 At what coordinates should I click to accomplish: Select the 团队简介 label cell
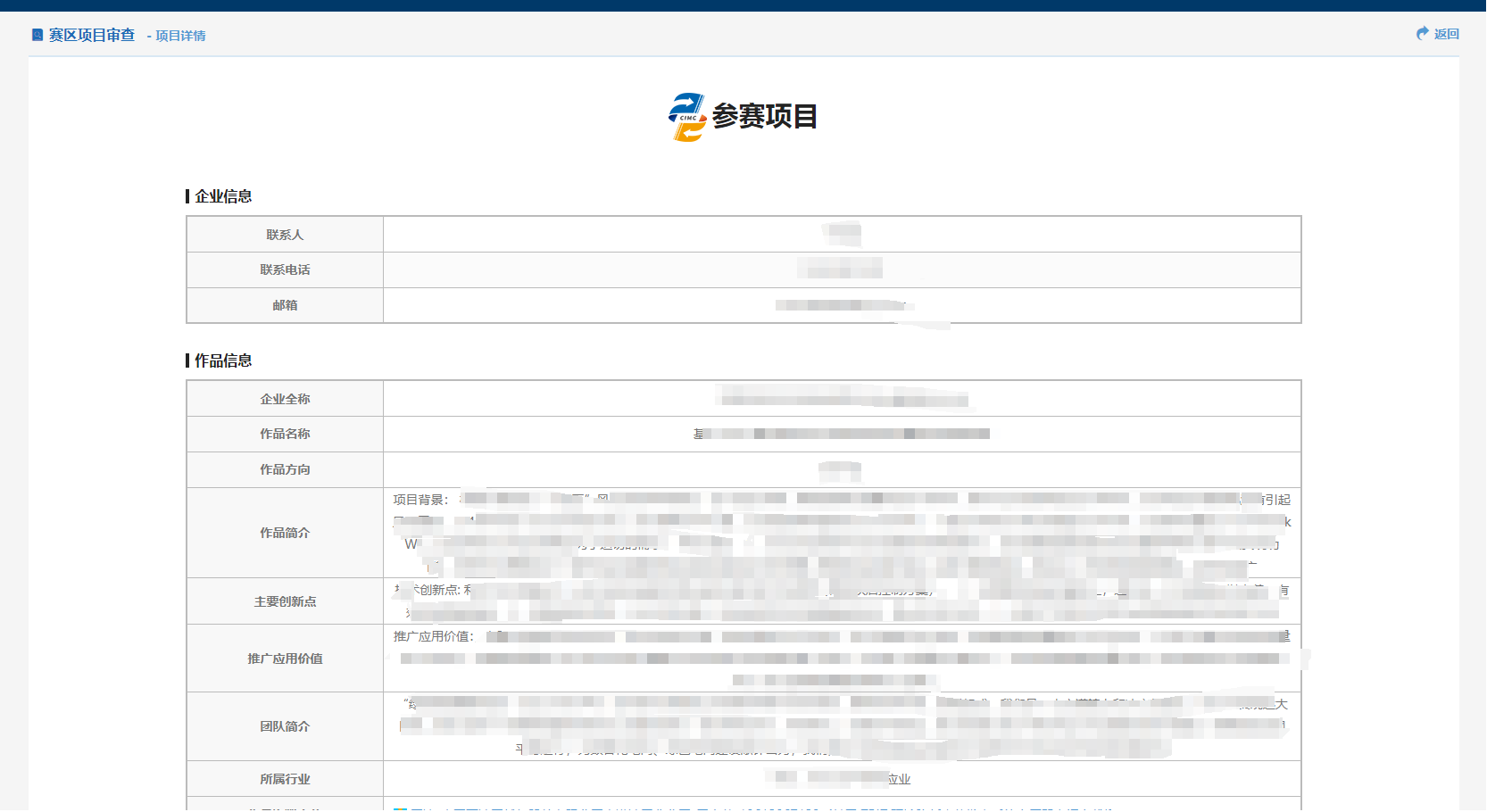click(x=285, y=726)
